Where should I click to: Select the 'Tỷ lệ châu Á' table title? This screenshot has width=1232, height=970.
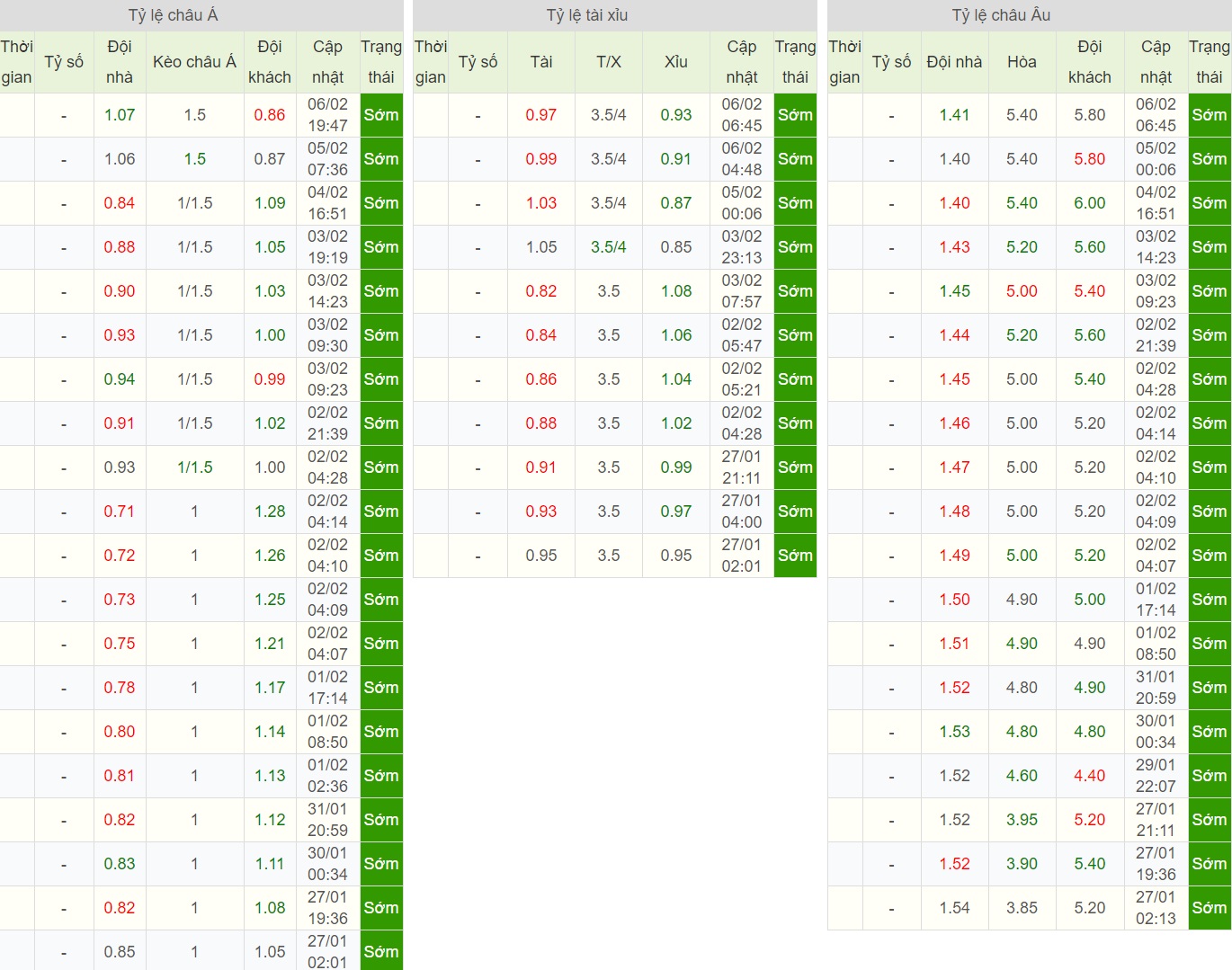pyautogui.click(x=174, y=15)
